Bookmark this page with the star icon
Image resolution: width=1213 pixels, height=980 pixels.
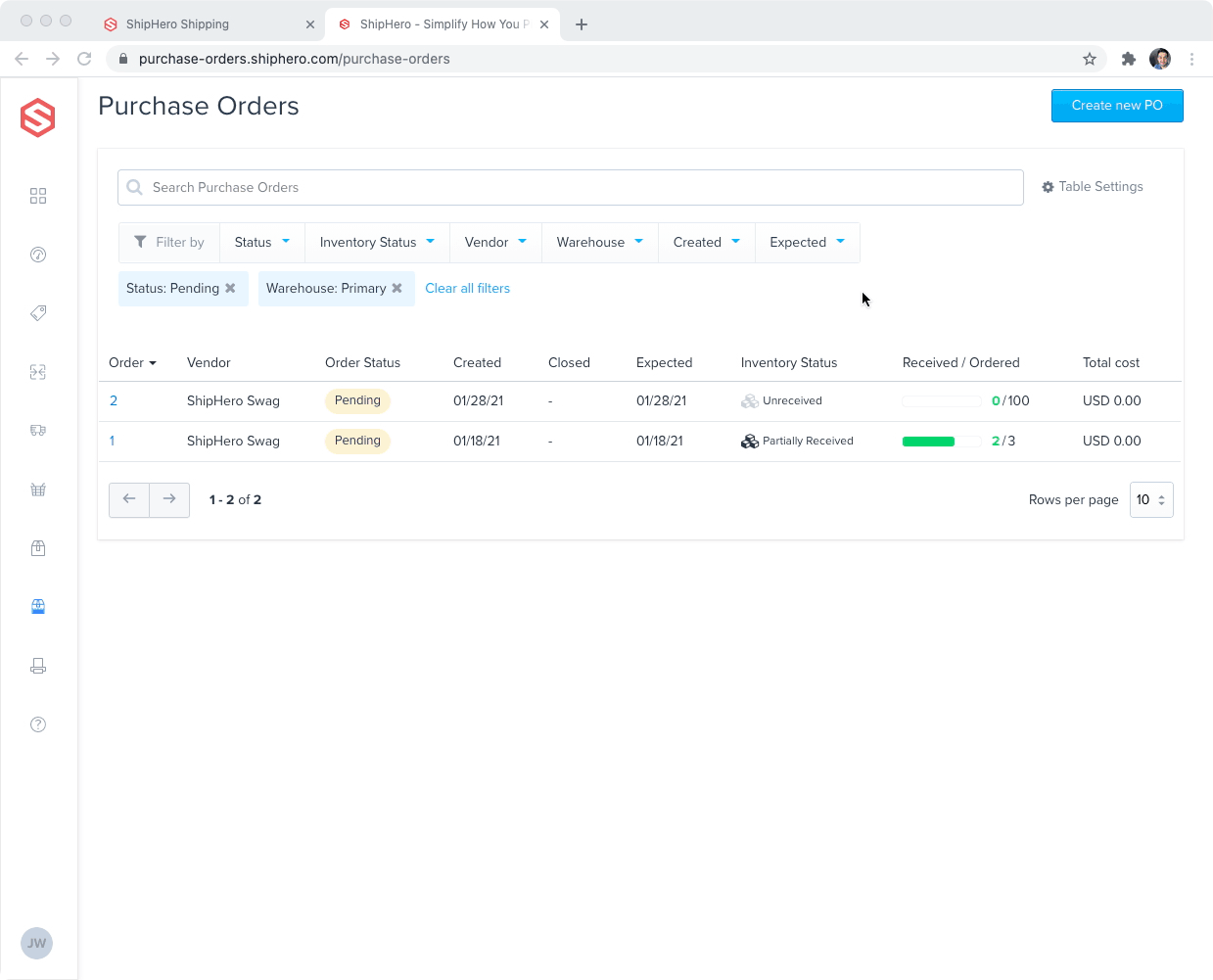click(1090, 59)
